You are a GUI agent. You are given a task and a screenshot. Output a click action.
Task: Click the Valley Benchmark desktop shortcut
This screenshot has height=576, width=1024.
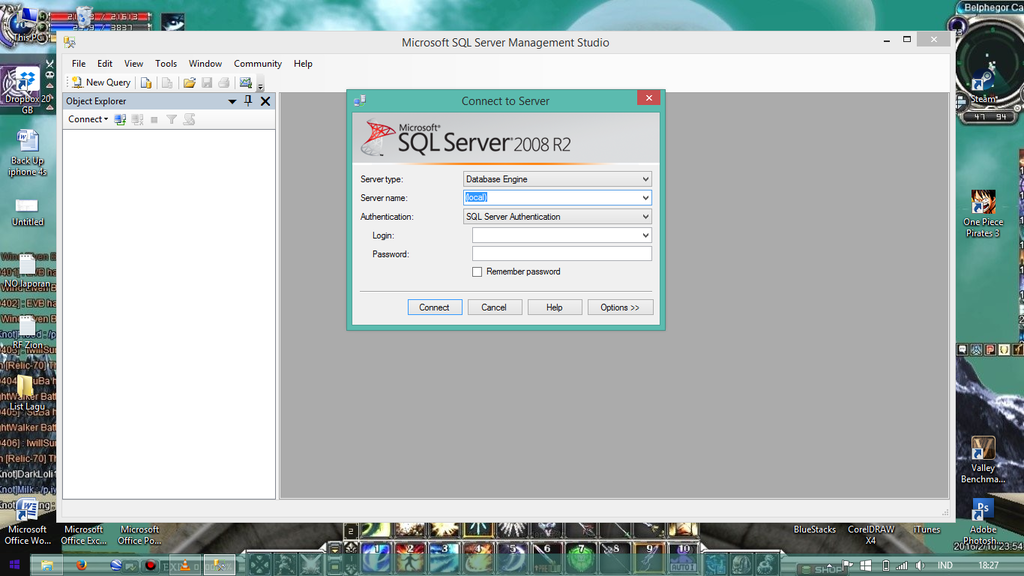pyautogui.click(x=983, y=460)
